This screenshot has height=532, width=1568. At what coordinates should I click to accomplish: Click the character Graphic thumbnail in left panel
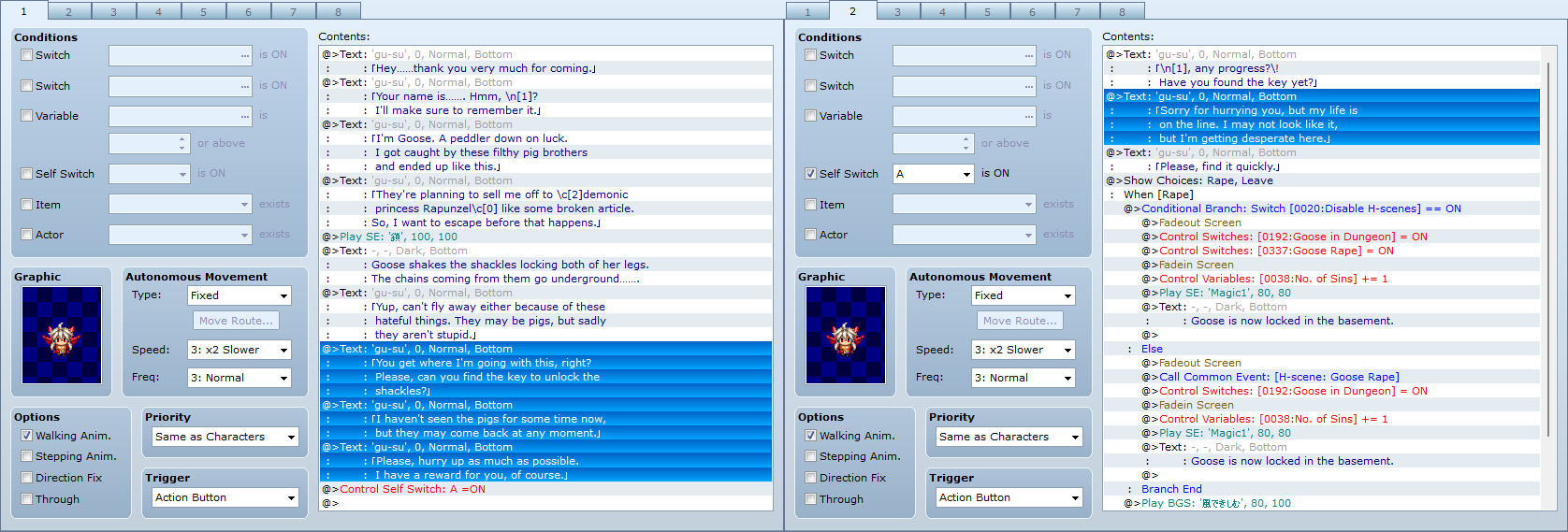[62, 335]
